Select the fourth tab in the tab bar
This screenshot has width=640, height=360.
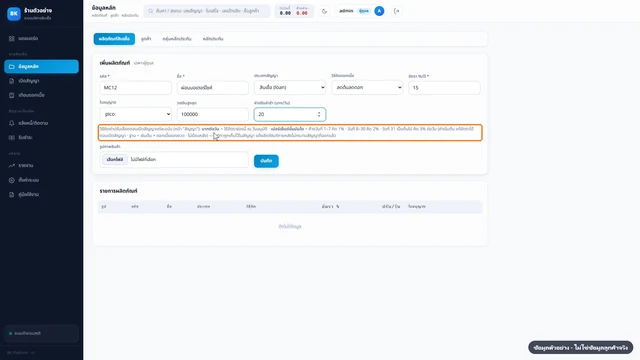pos(213,39)
